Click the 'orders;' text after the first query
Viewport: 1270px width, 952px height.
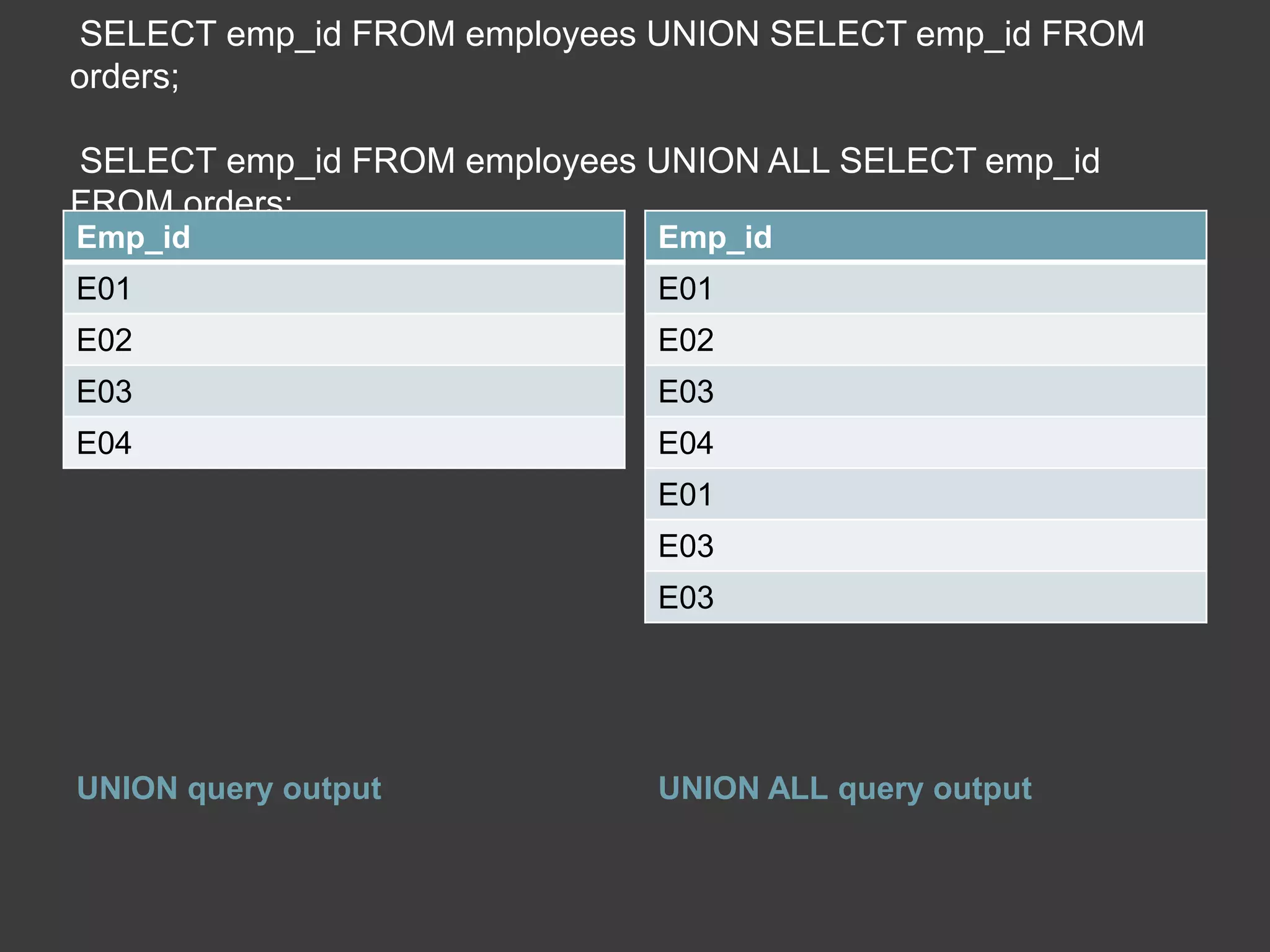[125, 77]
